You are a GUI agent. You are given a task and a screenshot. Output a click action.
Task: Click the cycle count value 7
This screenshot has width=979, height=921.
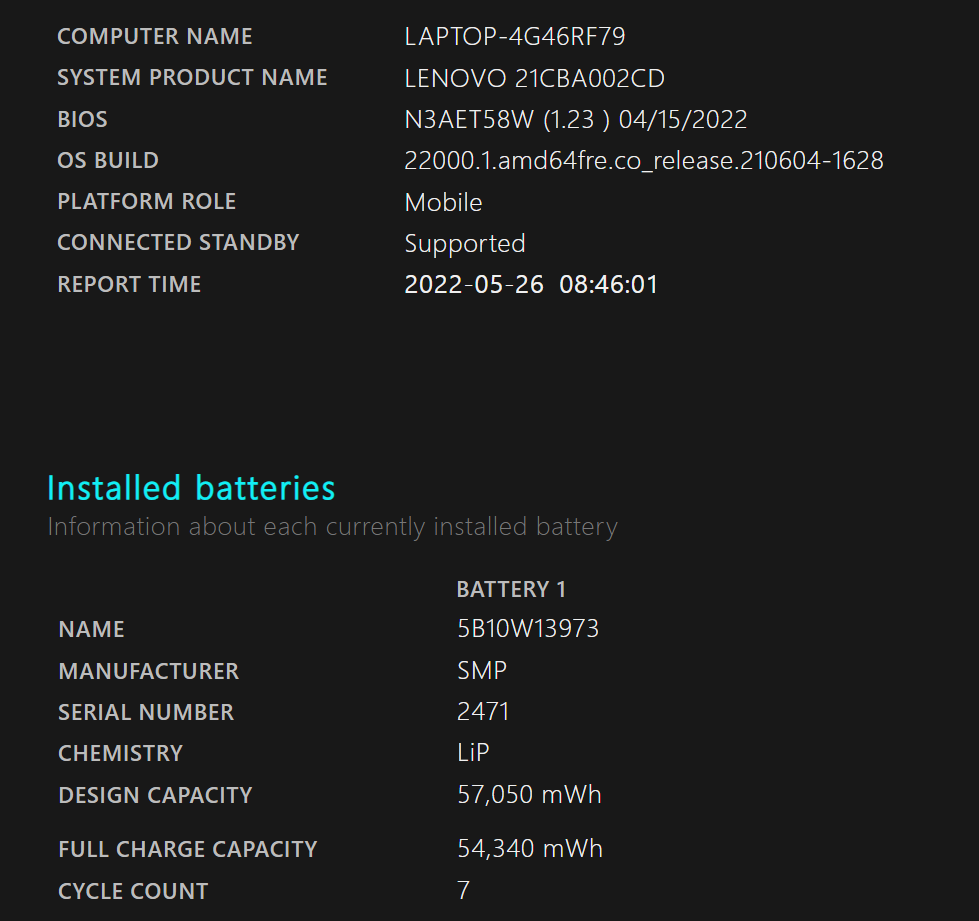point(463,890)
